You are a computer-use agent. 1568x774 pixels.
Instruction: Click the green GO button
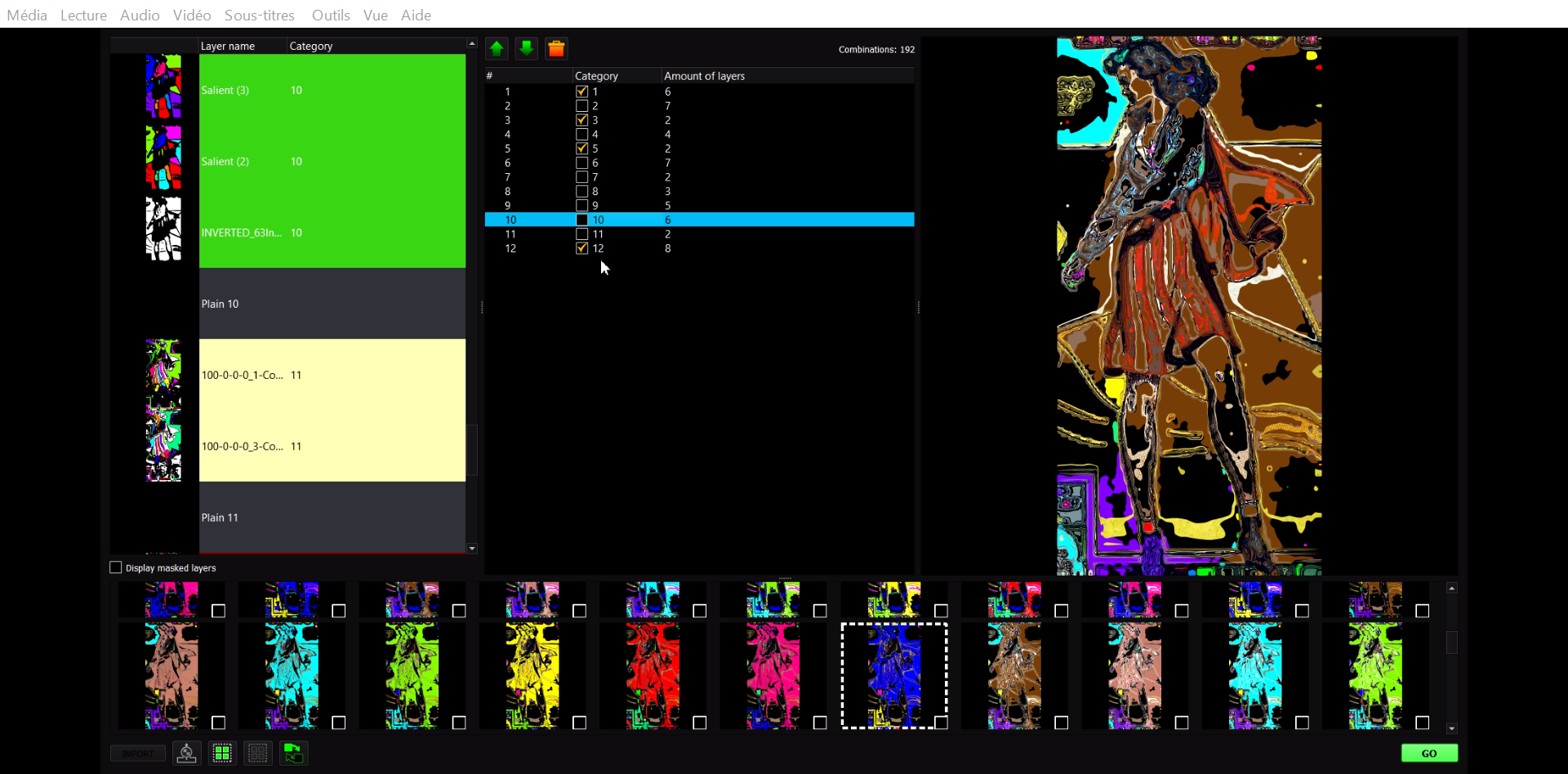click(x=1429, y=754)
